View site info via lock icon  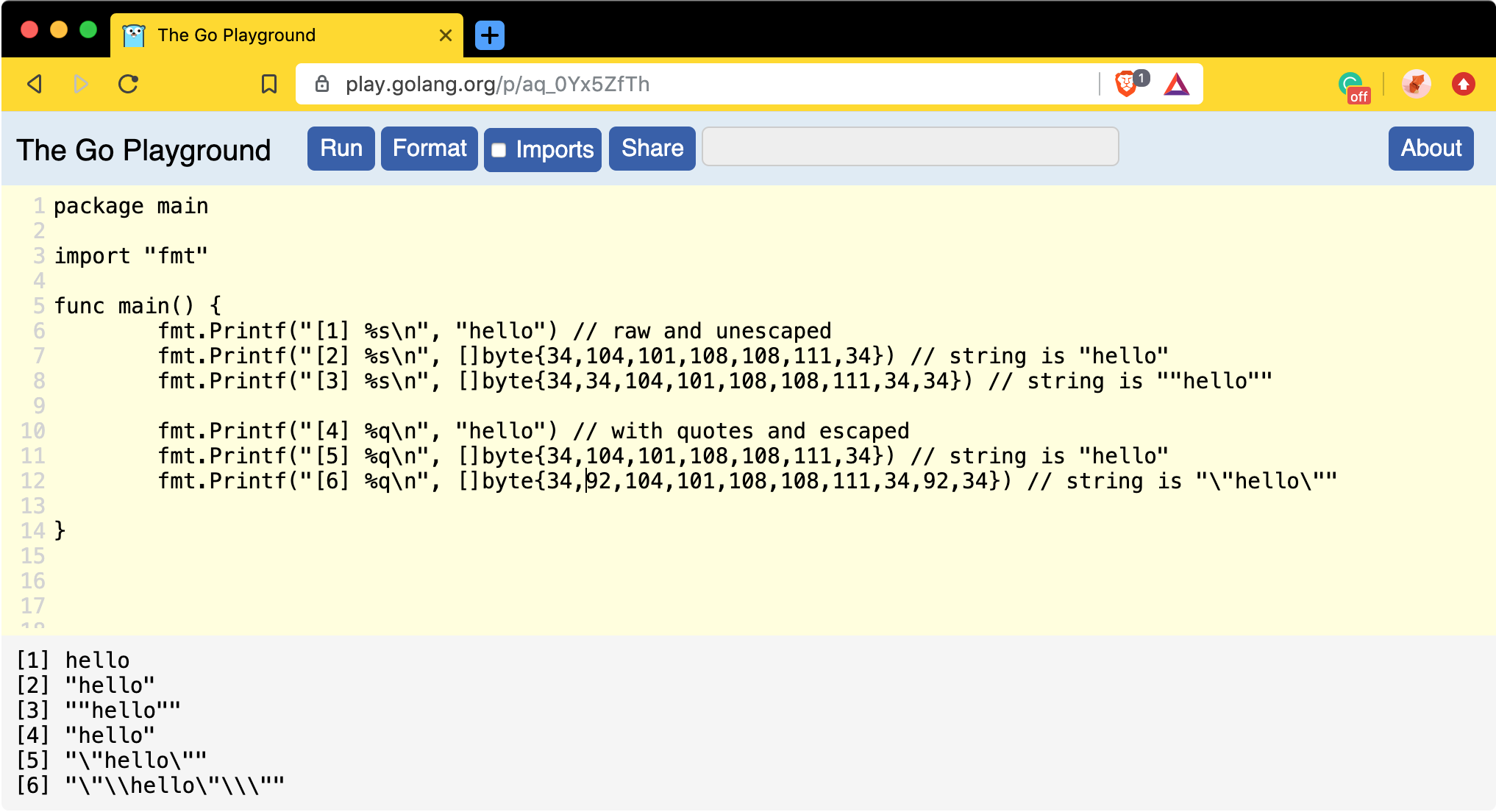coord(322,84)
